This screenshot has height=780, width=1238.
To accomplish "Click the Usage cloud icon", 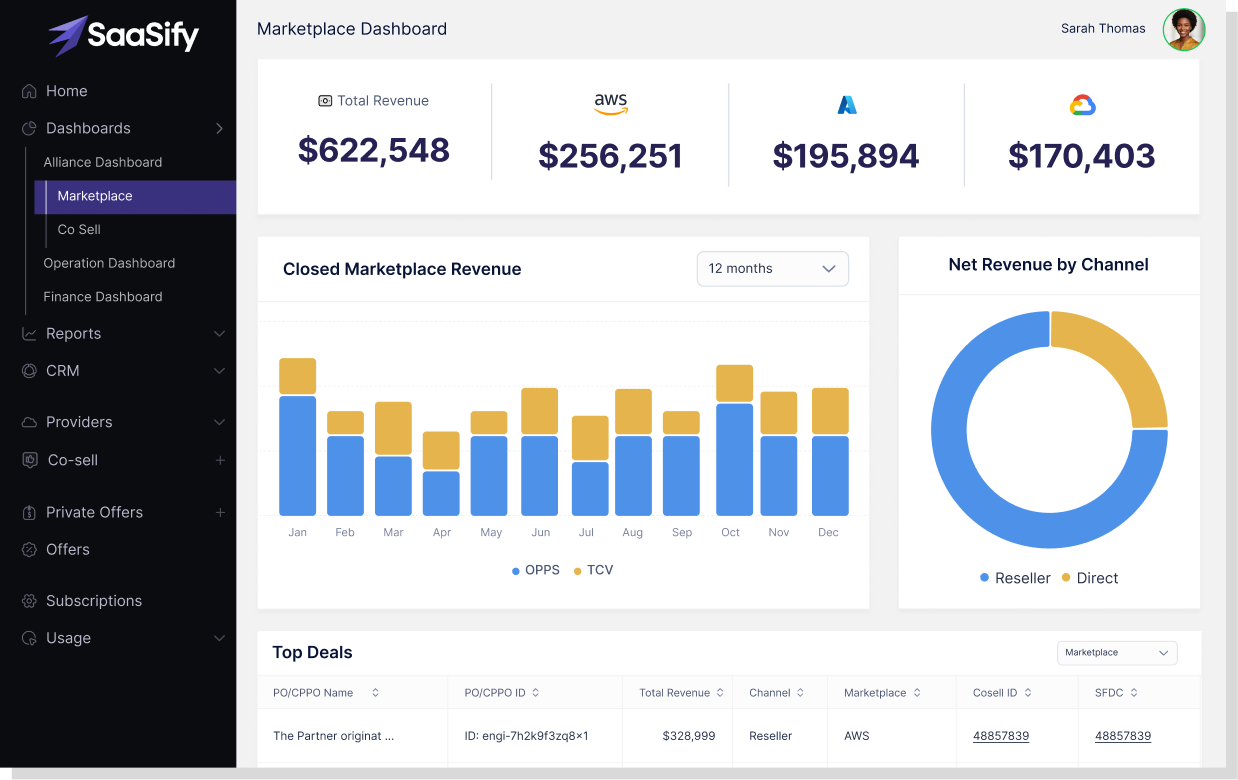I will [29, 638].
